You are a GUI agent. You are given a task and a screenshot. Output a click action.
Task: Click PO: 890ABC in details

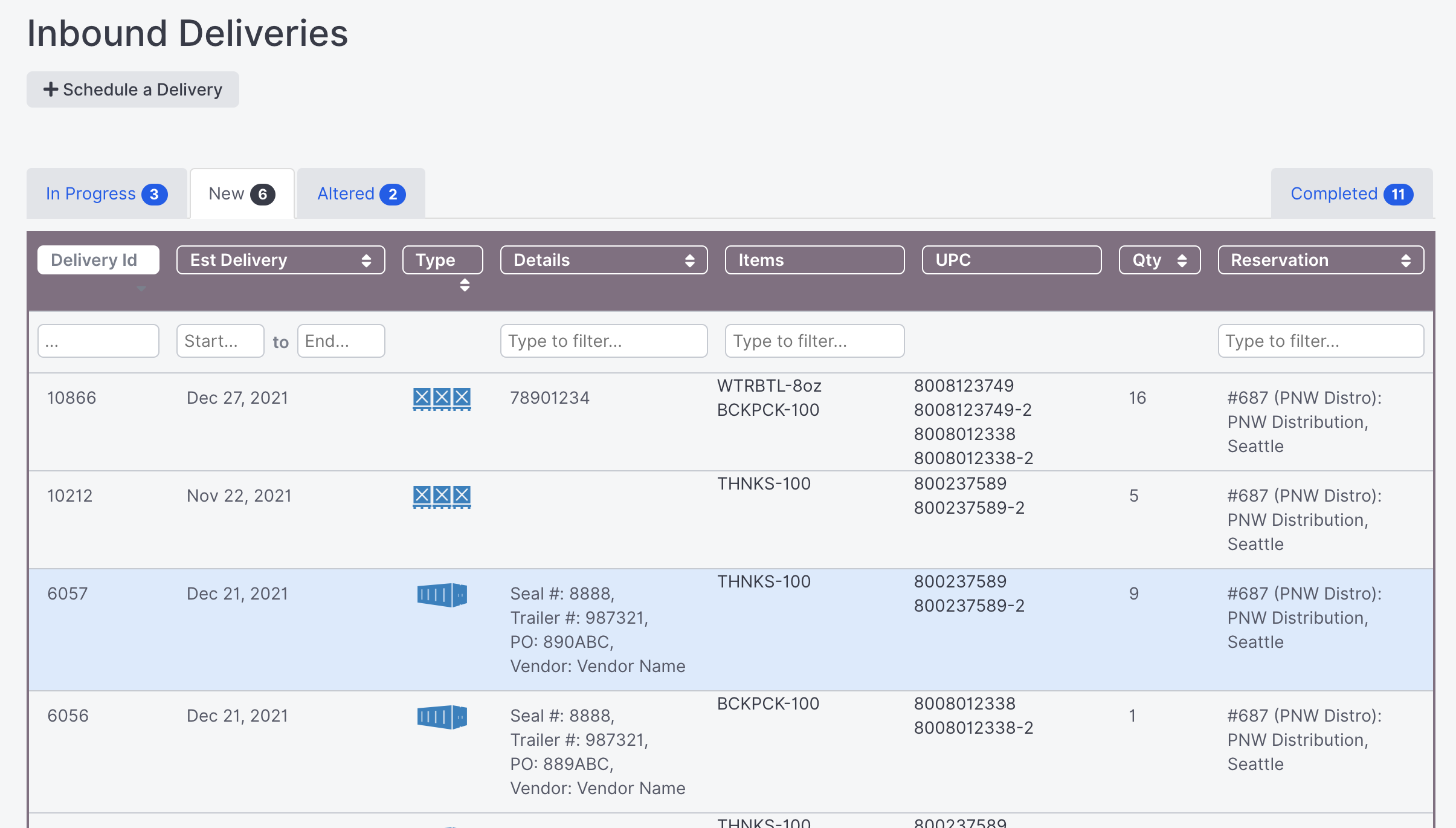pos(562,642)
